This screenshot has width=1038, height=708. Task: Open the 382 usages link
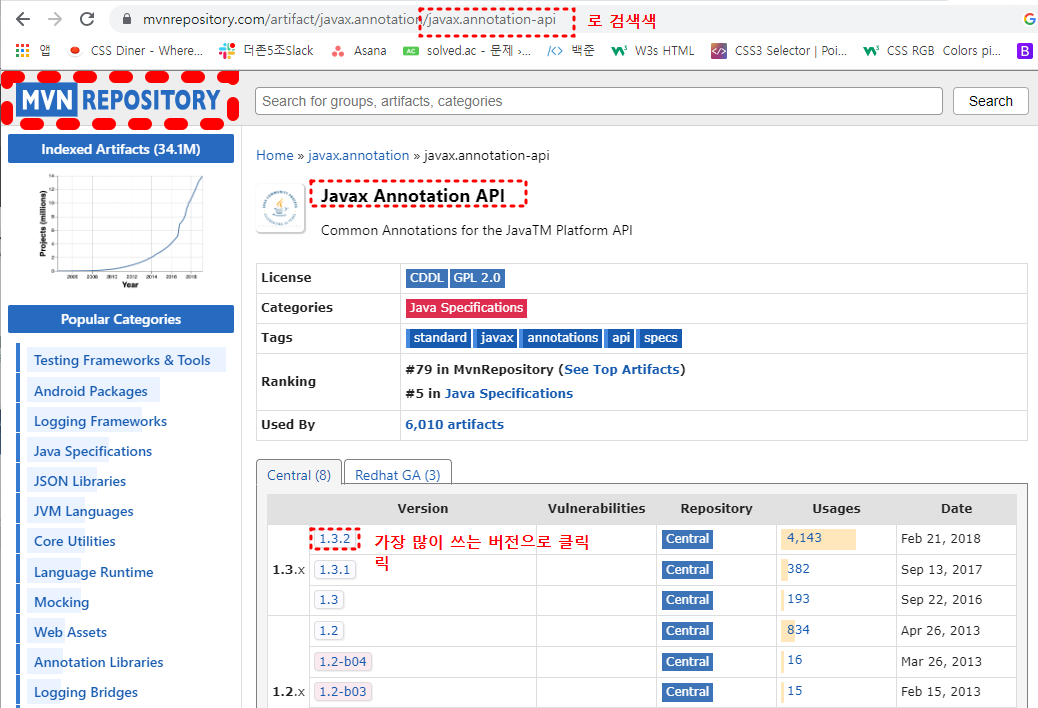click(x=798, y=568)
